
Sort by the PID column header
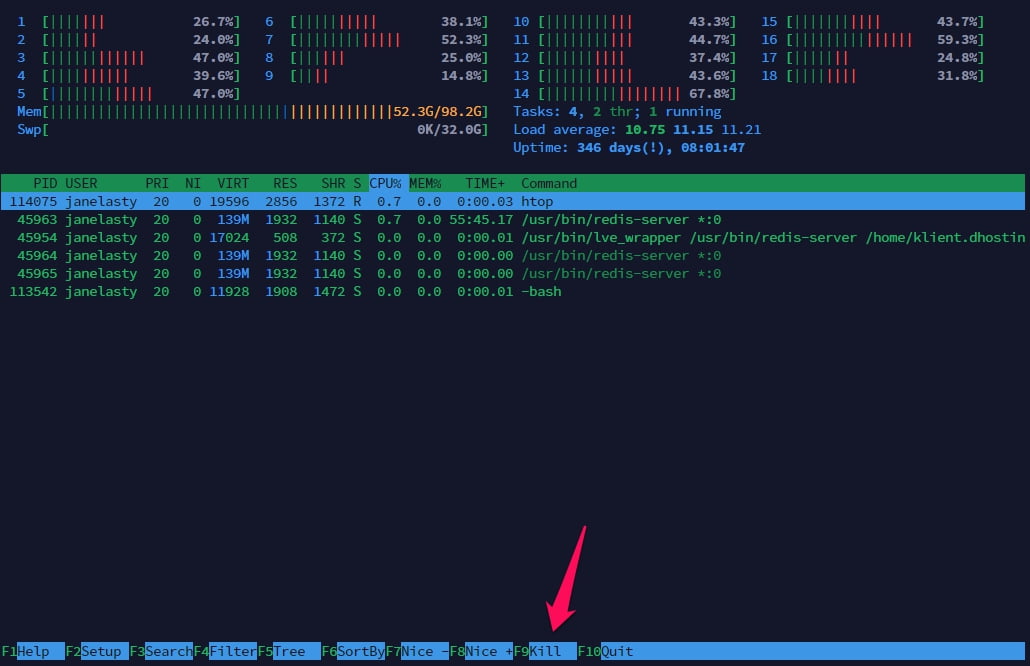point(45,183)
